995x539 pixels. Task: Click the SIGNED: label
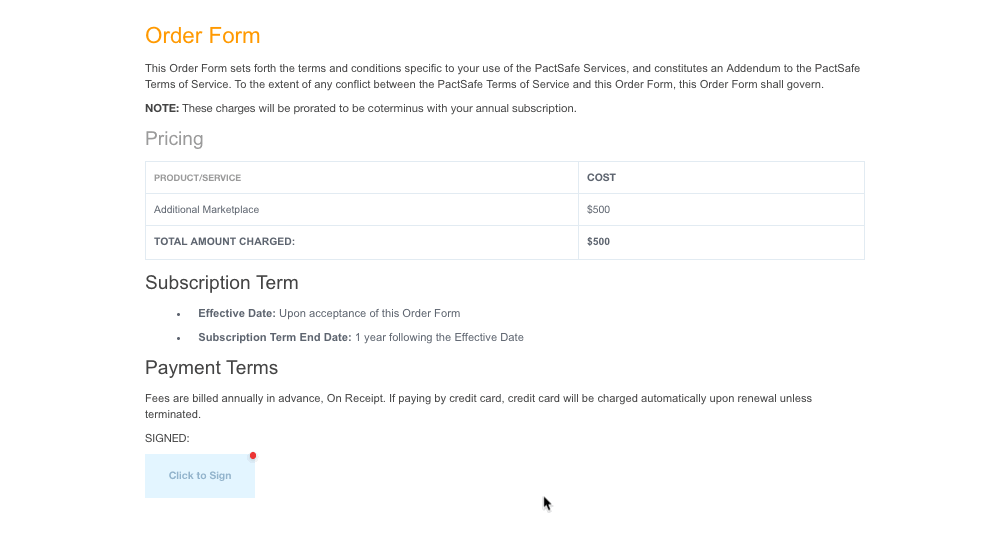167,439
